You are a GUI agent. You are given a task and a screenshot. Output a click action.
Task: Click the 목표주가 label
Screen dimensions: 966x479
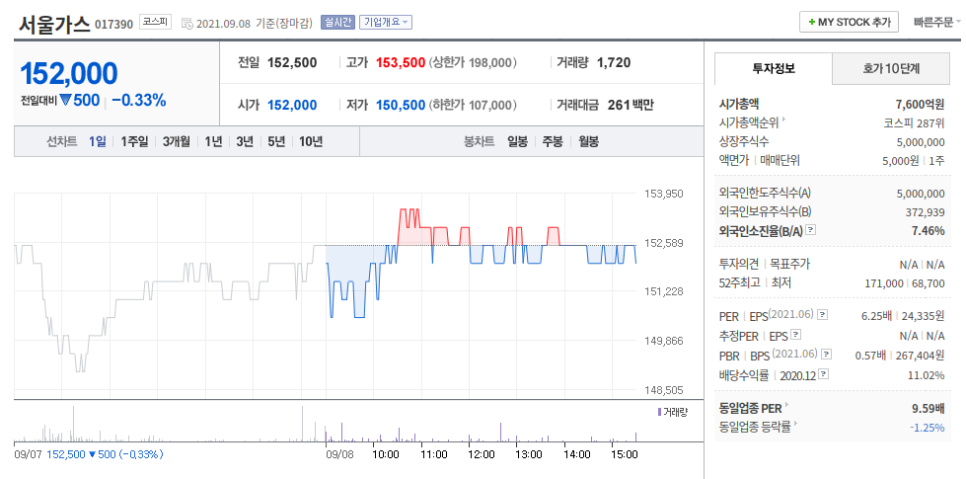tap(790, 264)
